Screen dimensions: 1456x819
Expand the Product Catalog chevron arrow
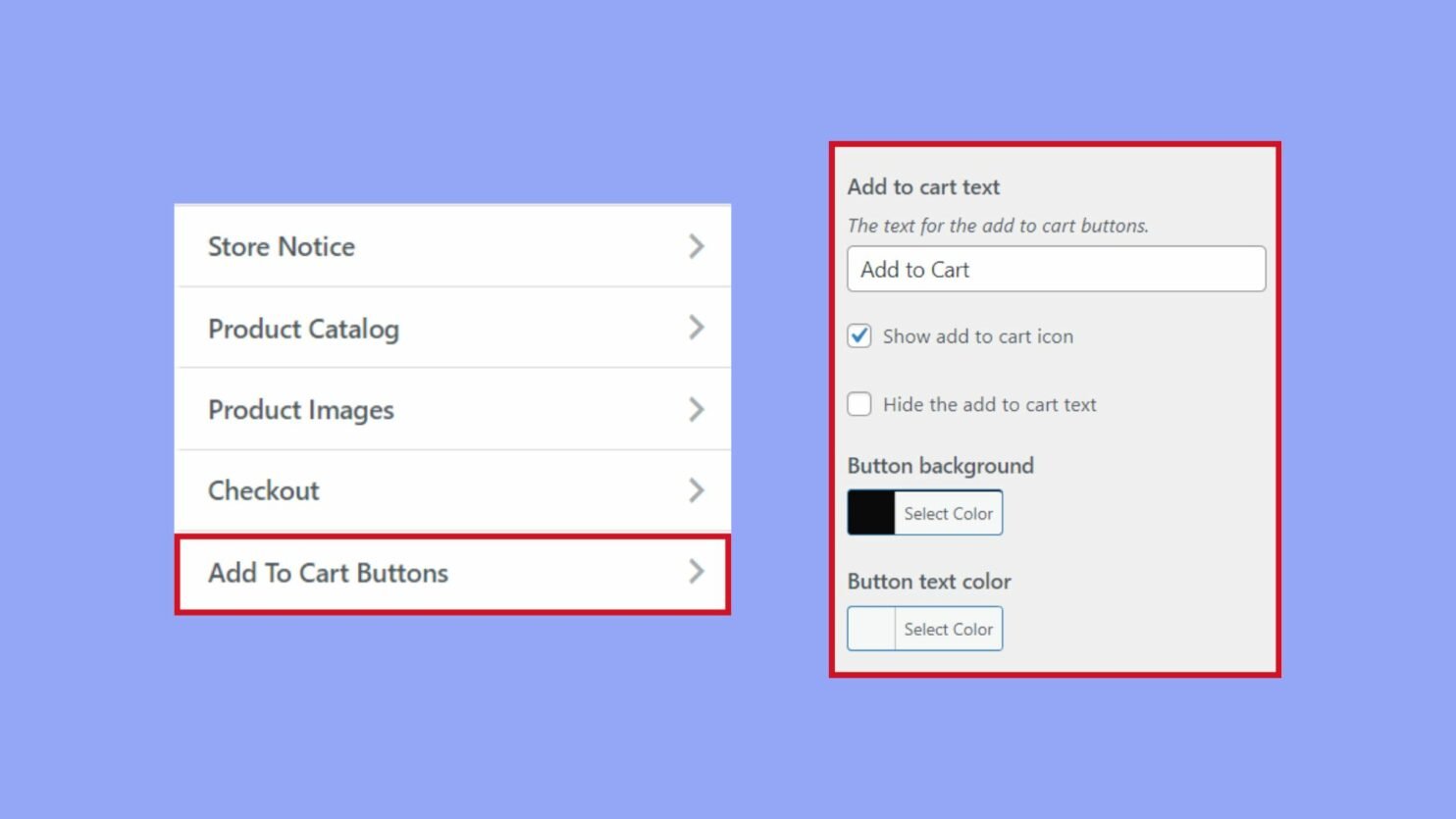697,328
